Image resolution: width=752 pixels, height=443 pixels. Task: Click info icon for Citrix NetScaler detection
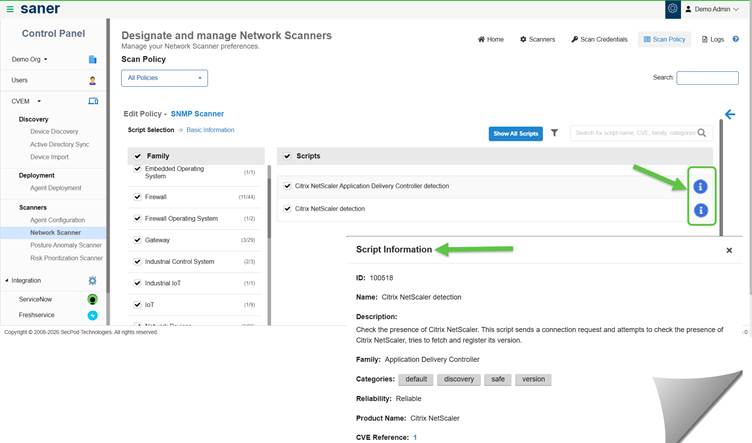701,210
